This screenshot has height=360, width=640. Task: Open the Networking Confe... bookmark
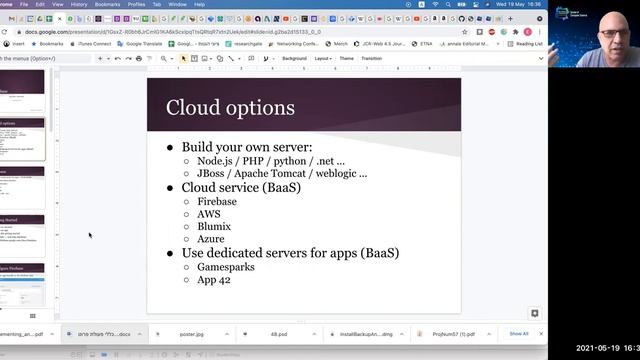293,44
